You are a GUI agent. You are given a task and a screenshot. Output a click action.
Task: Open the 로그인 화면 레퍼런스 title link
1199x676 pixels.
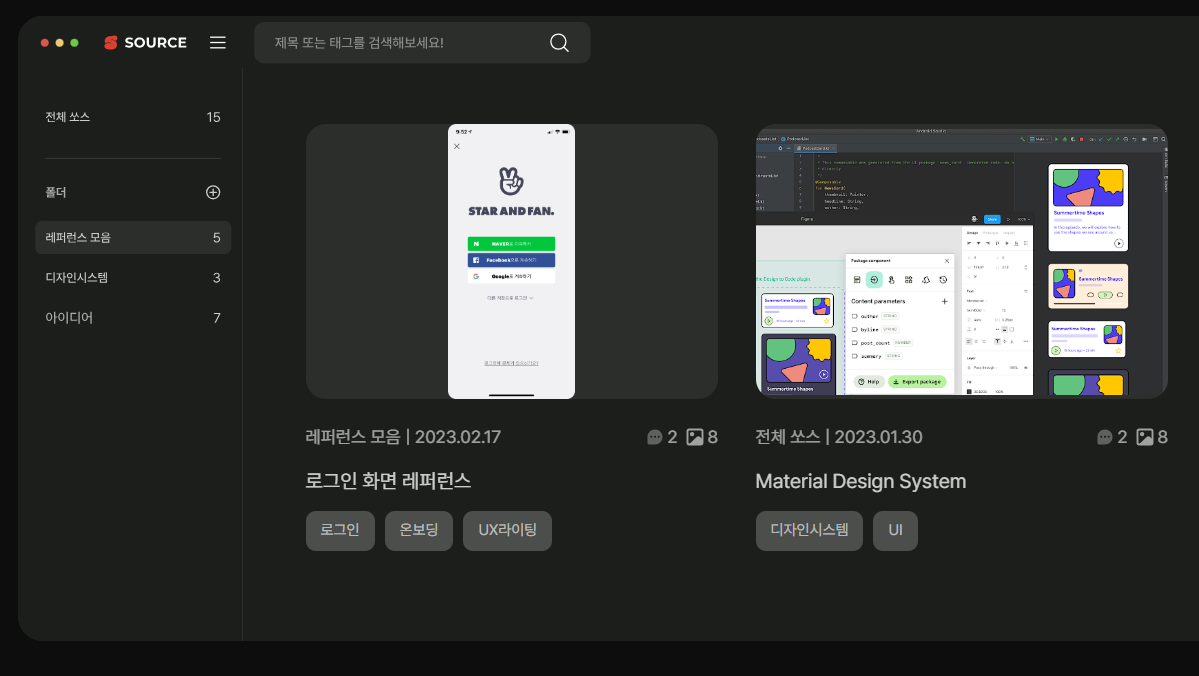(388, 481)
